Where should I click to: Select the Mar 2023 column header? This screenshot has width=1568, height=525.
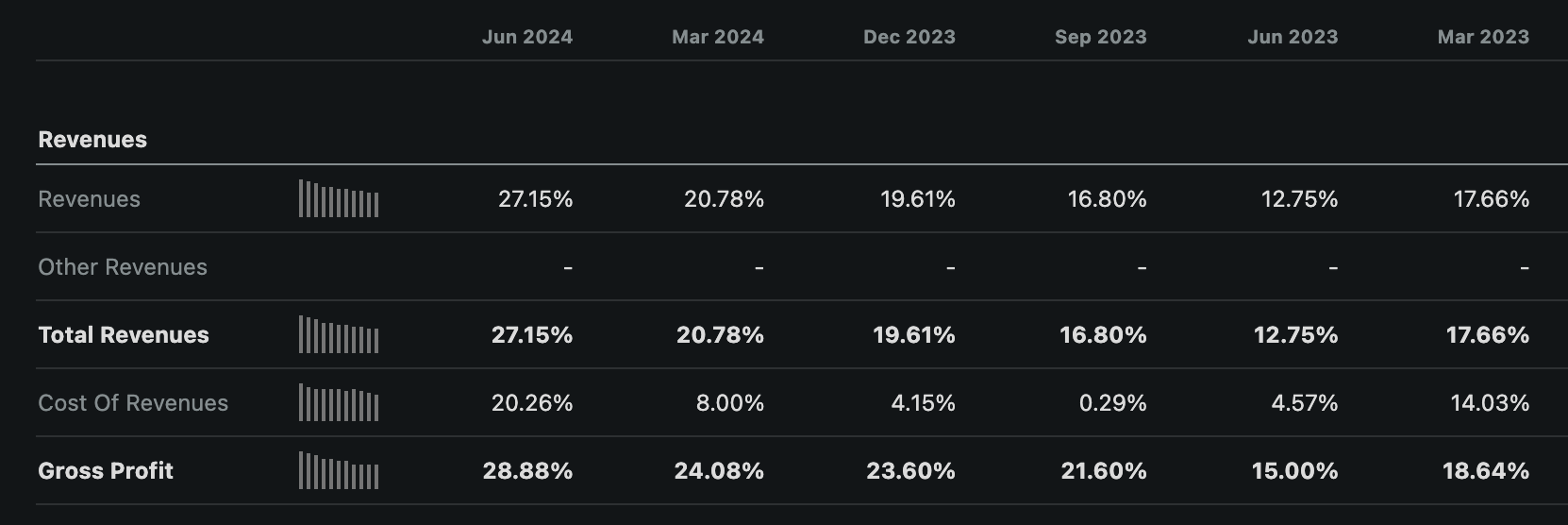pyautogui.click(x=1482, y=37)
